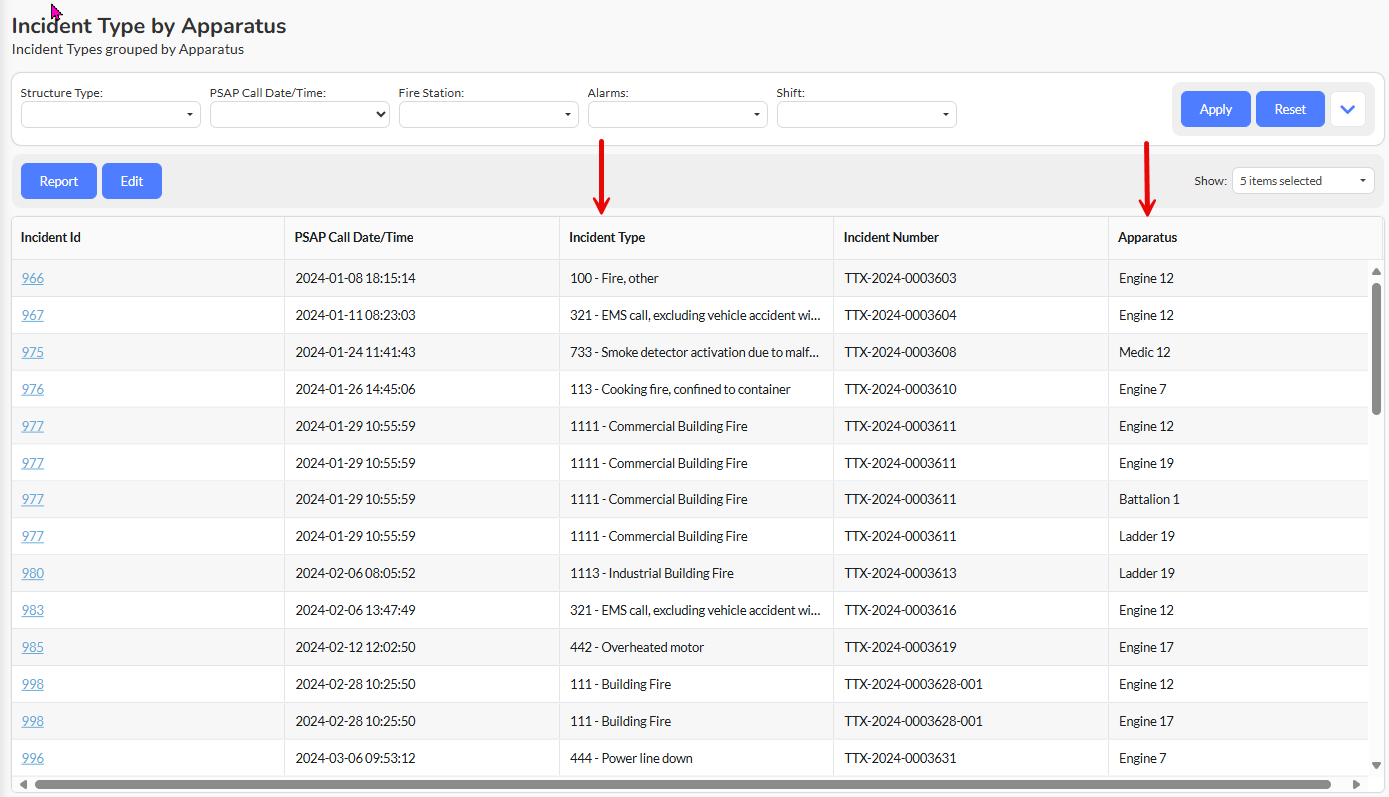This screenshot has height=797, width=1389.
Task: Open incident 966 link
Action: 33,278
